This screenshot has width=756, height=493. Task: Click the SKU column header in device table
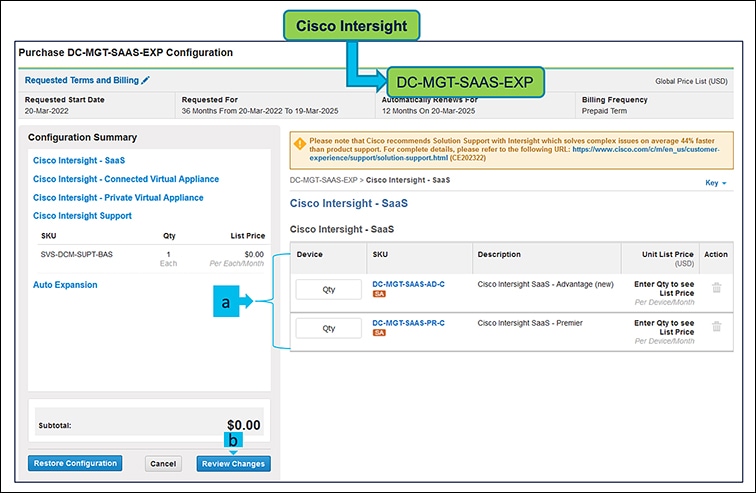point(380,254)
